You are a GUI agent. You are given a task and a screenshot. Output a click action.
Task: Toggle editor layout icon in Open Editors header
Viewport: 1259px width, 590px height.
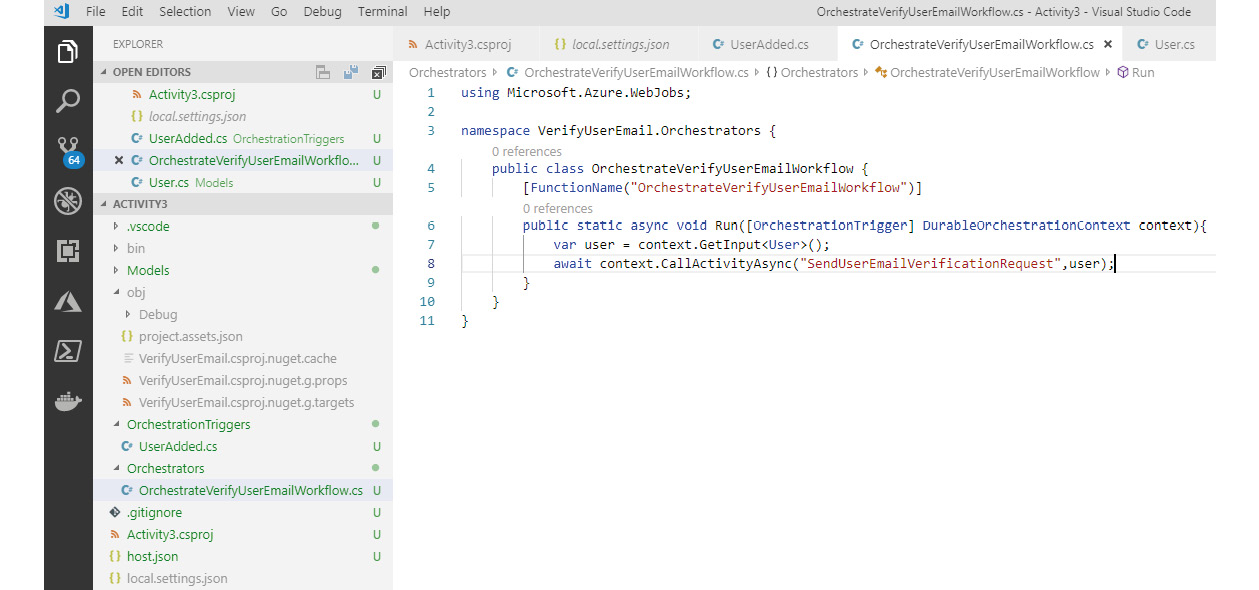pos(323,72)
